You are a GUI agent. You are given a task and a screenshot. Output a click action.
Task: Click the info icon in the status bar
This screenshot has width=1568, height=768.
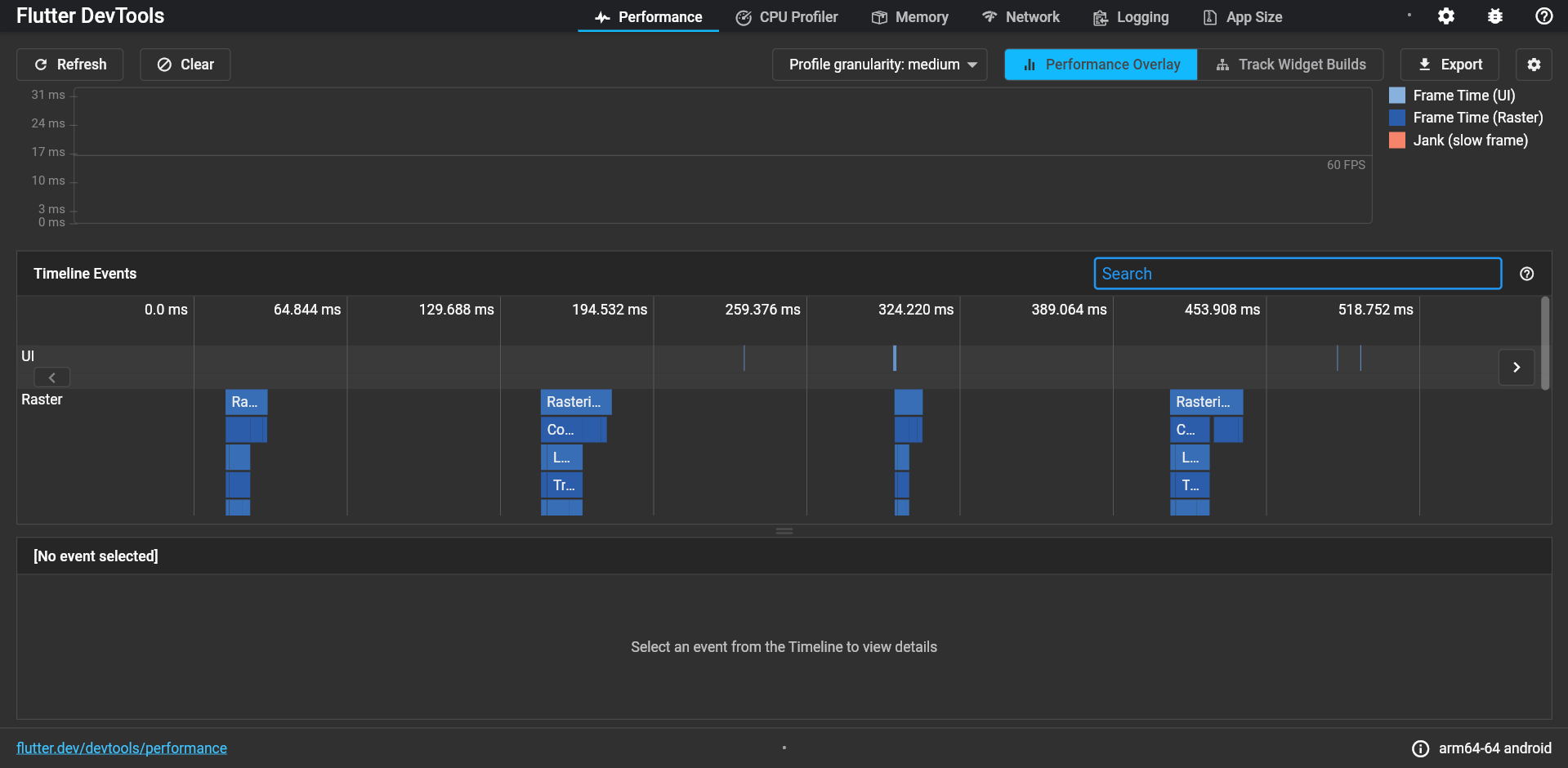(x=1420, y=748)
